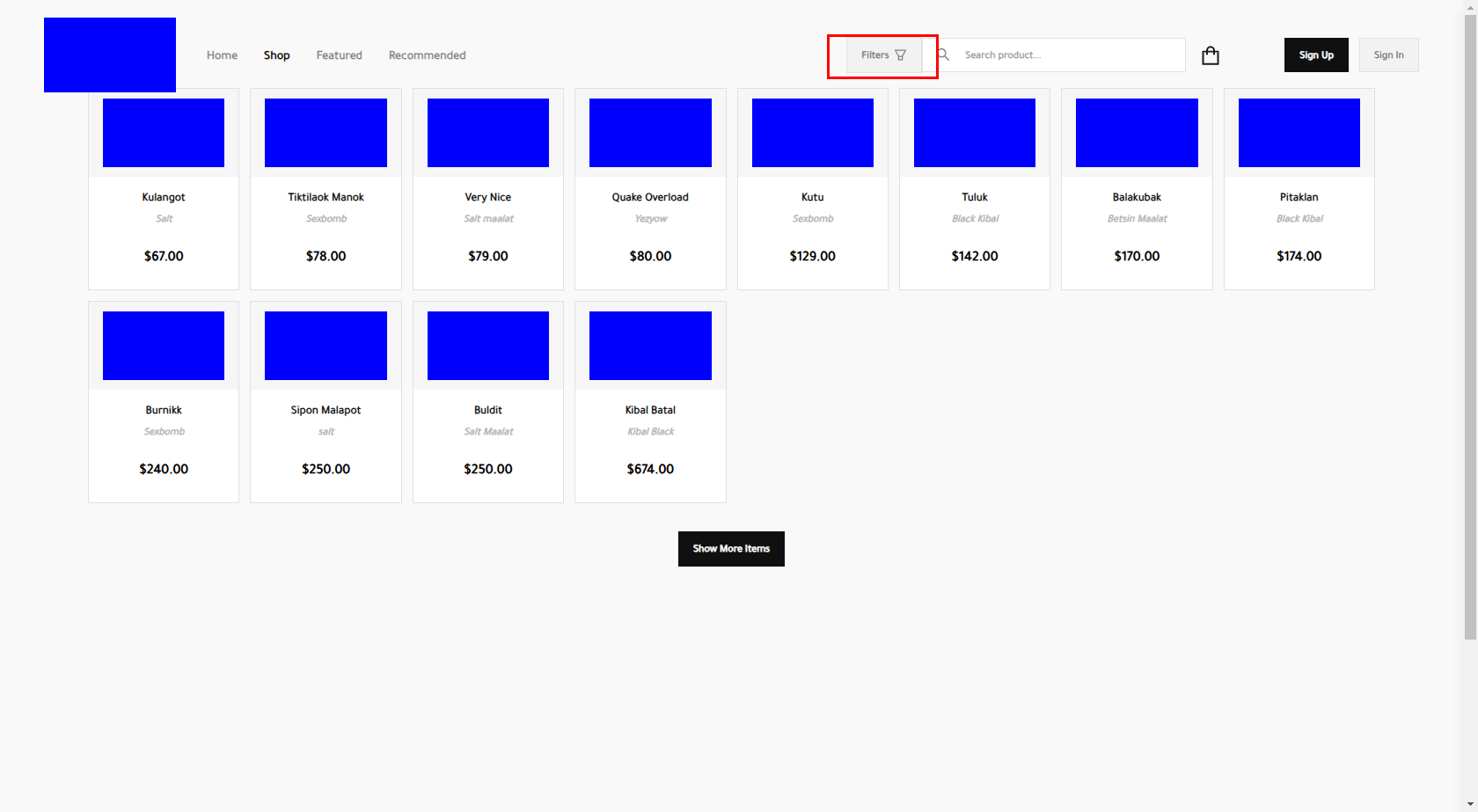Open the Tiktilaok Manok product thumbnail
This screenshot has height=812, width=1478.
(x=326, y=133)
